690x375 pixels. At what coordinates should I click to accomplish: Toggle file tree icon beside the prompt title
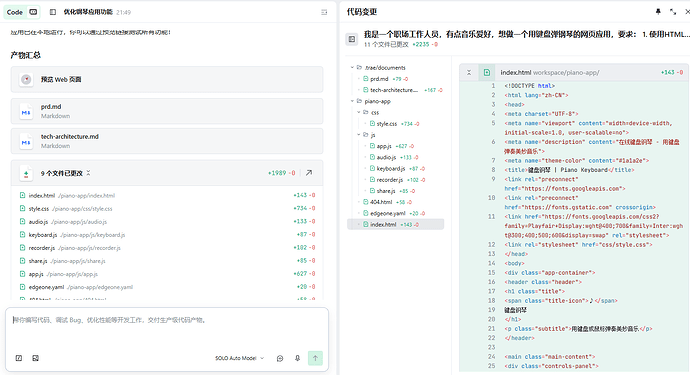tap(352, 39)
